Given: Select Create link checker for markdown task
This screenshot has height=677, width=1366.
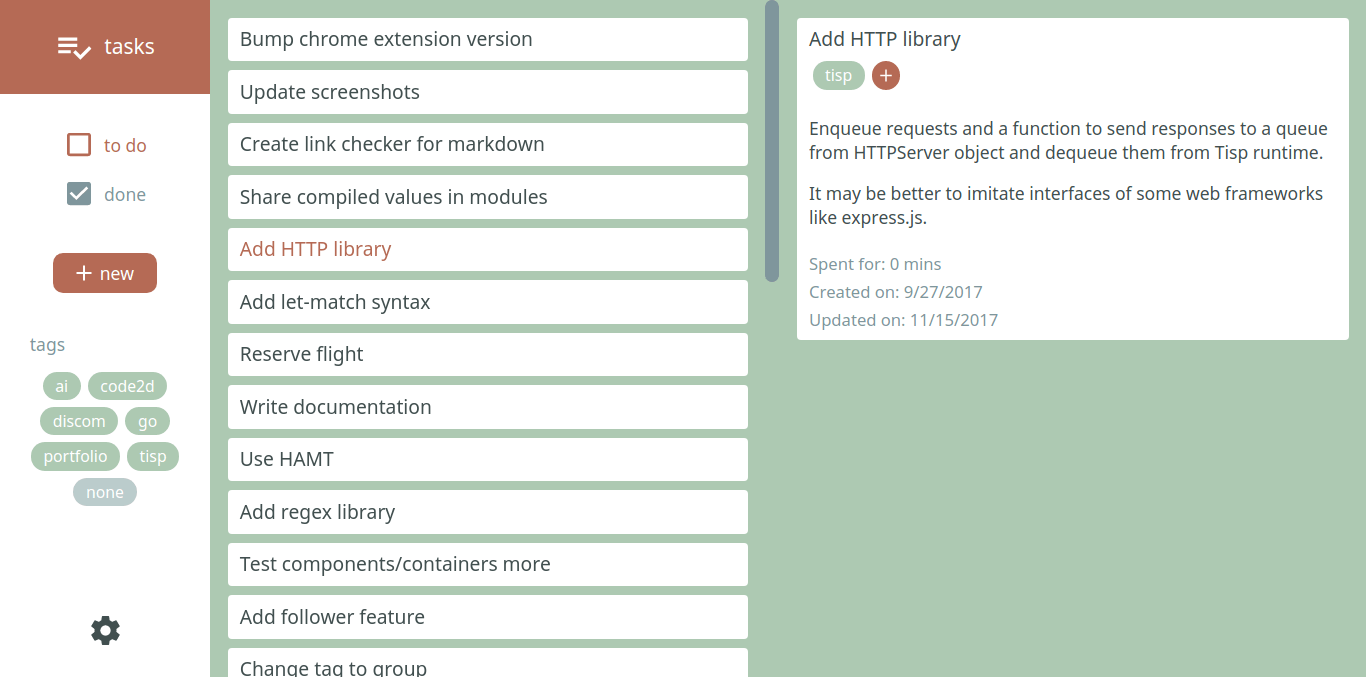Looking at the screenshot, I should tap(488, 144).
